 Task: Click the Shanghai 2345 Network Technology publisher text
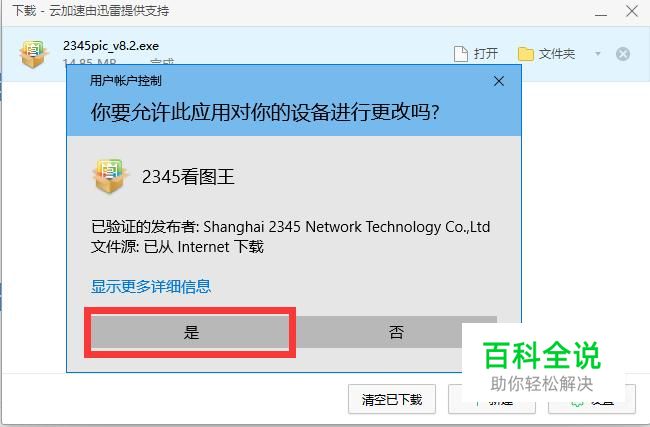(346, 227)
